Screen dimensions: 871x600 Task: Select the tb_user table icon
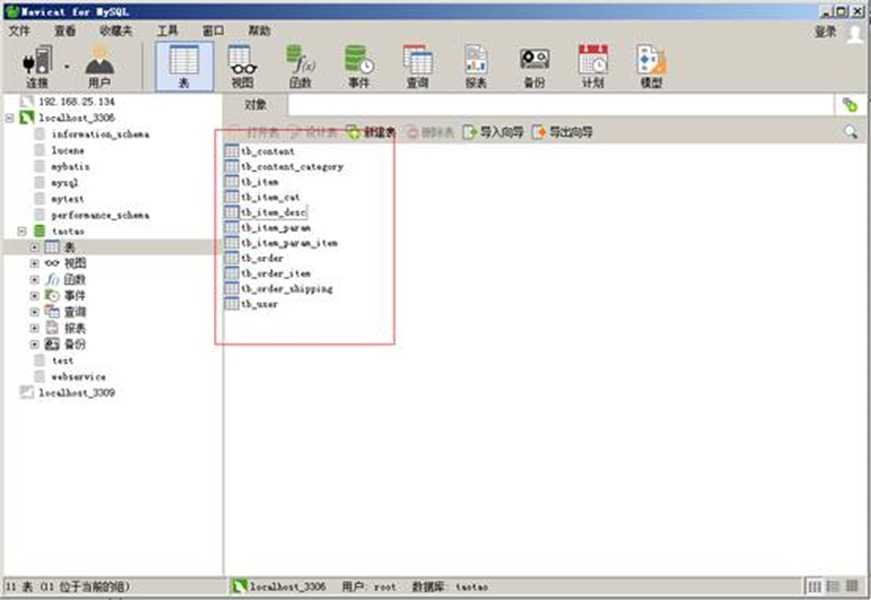click(x=232, y=304)
